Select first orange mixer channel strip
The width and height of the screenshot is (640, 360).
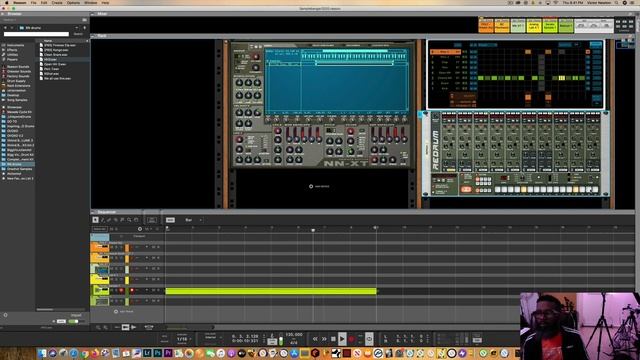click(x=486, y=26)
